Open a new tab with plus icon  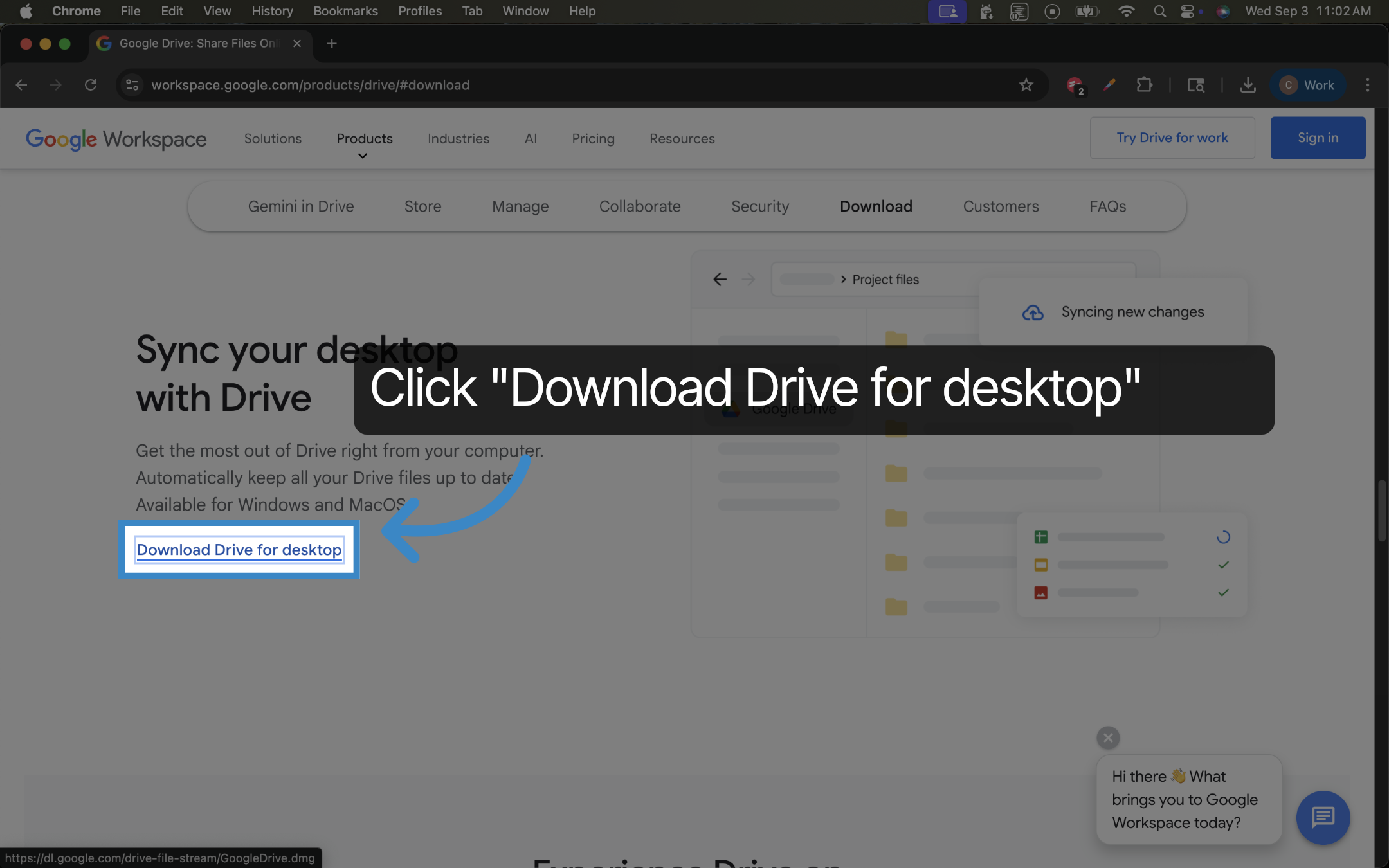[x=332, y=43]
